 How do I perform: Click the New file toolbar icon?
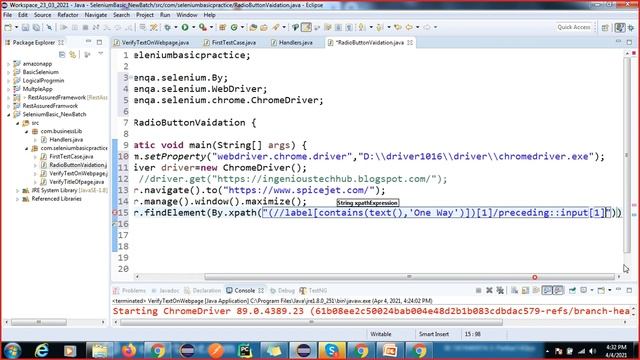tap(8, 27)
